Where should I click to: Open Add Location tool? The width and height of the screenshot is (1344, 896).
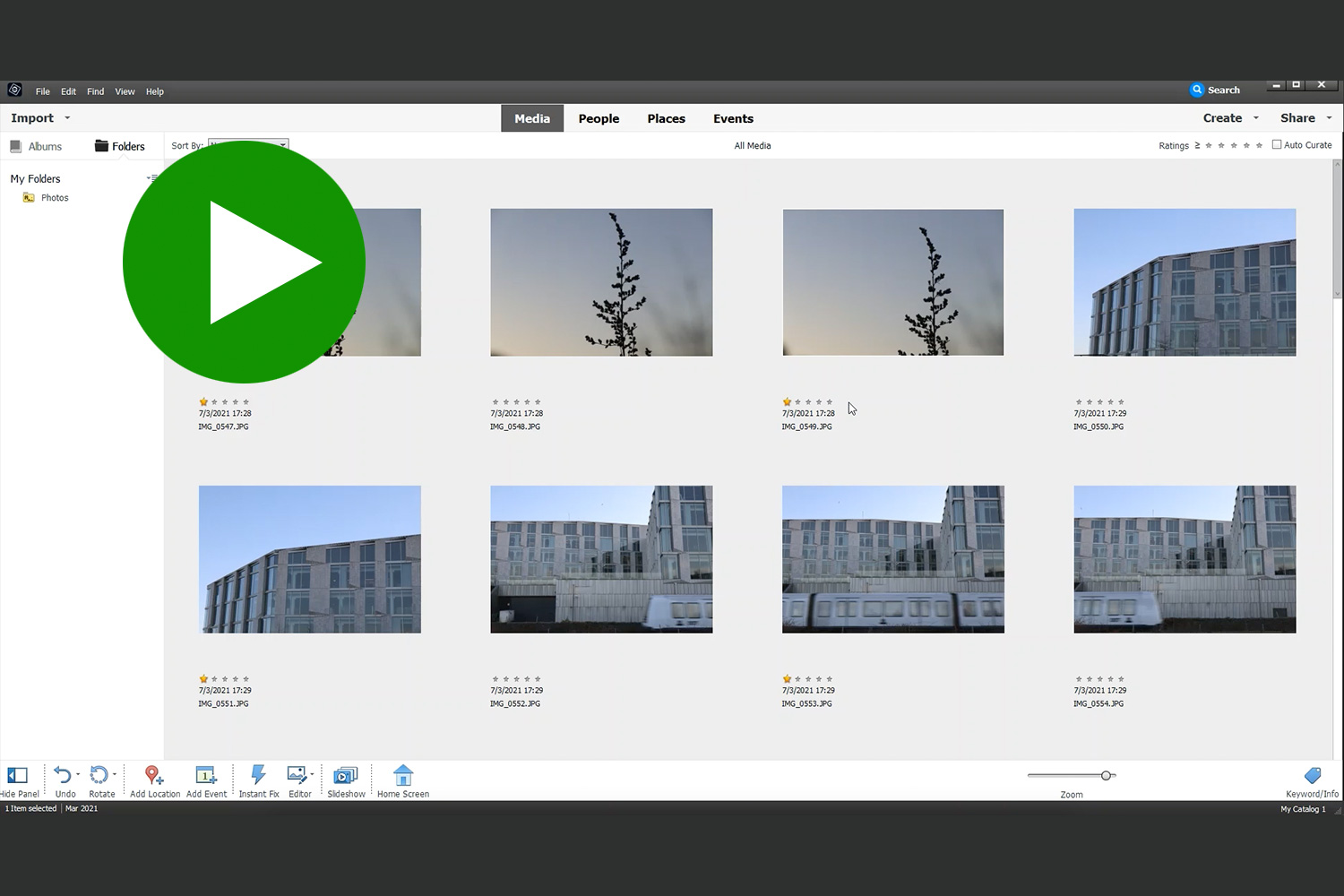[x=154, y=776]
